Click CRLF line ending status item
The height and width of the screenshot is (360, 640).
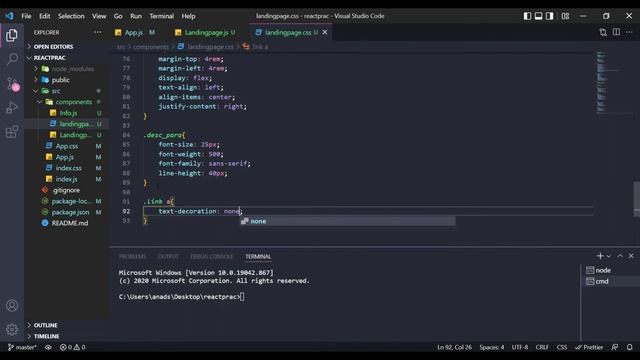(542, 347)
